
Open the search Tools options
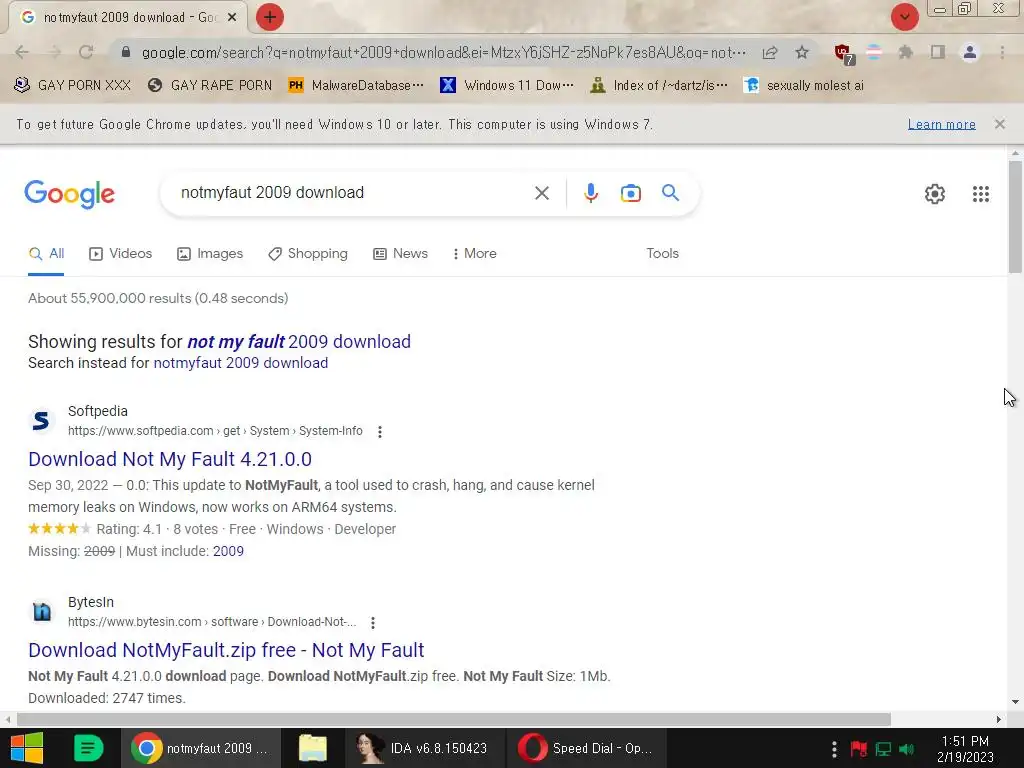click(662, 253)
